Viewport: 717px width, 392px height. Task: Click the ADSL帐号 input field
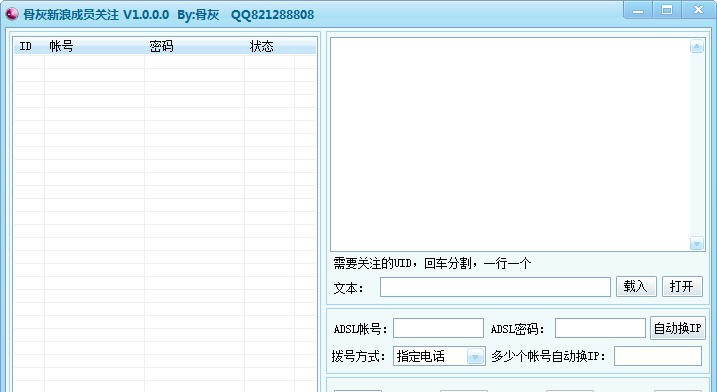click(x=438, y=328)
